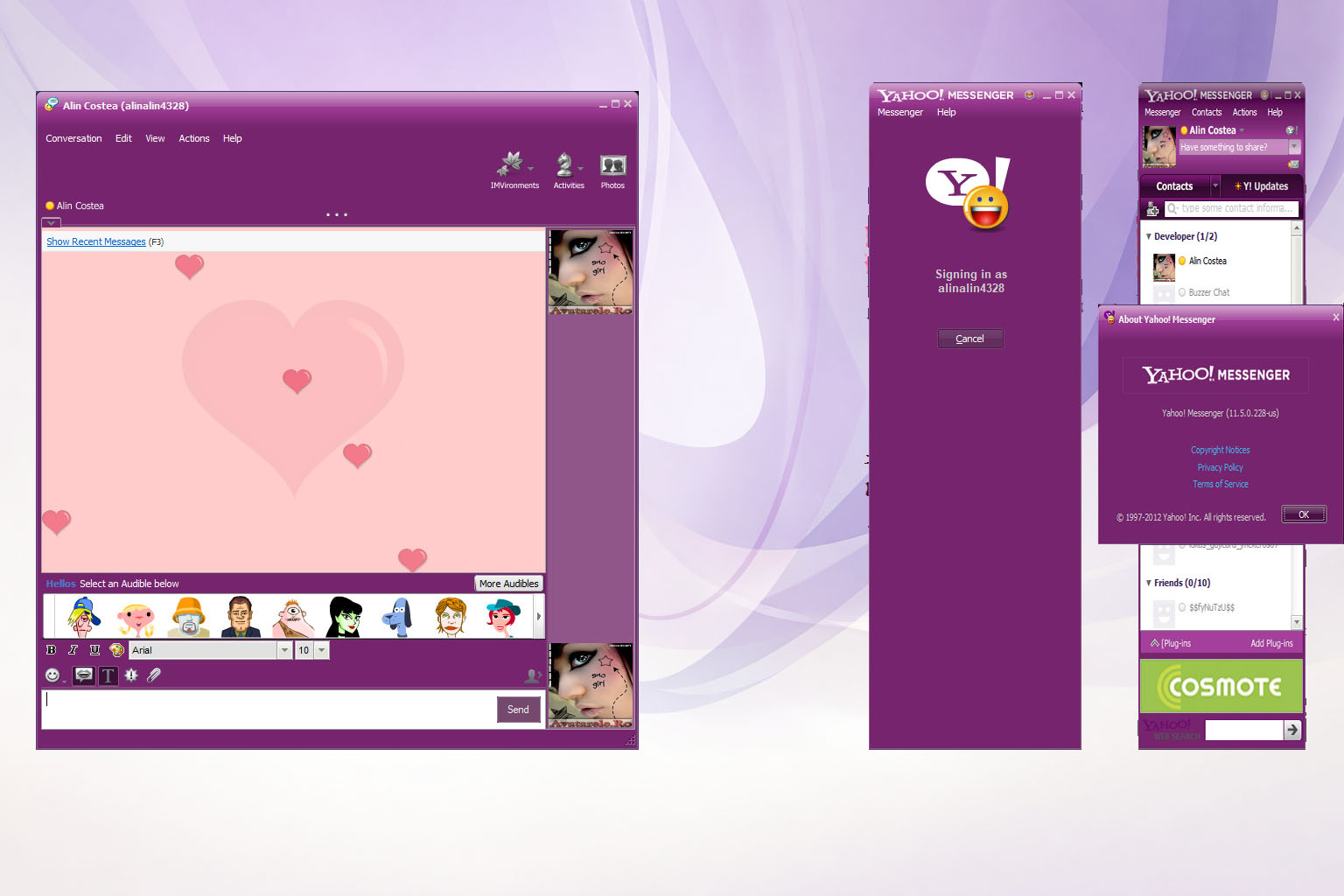Image resolution: width=1344 pixels, height=896 pixels.
Task: Open Copyright Notices link
Action: [1220, 450]
